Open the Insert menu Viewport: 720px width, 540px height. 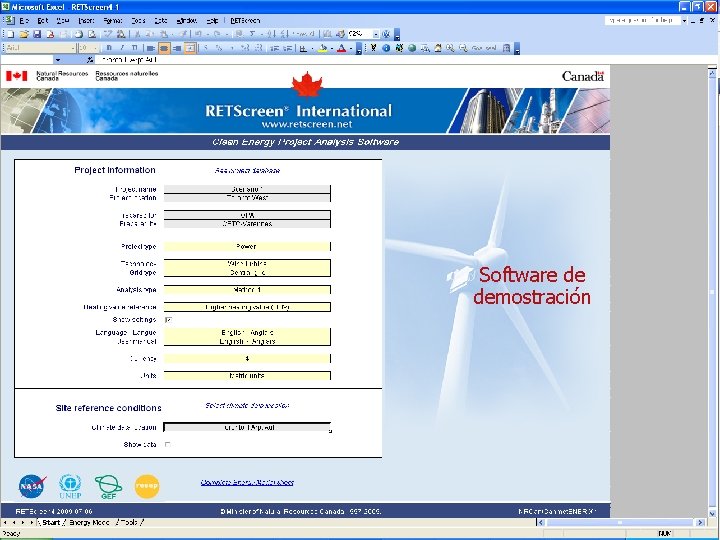pos(86,21)
